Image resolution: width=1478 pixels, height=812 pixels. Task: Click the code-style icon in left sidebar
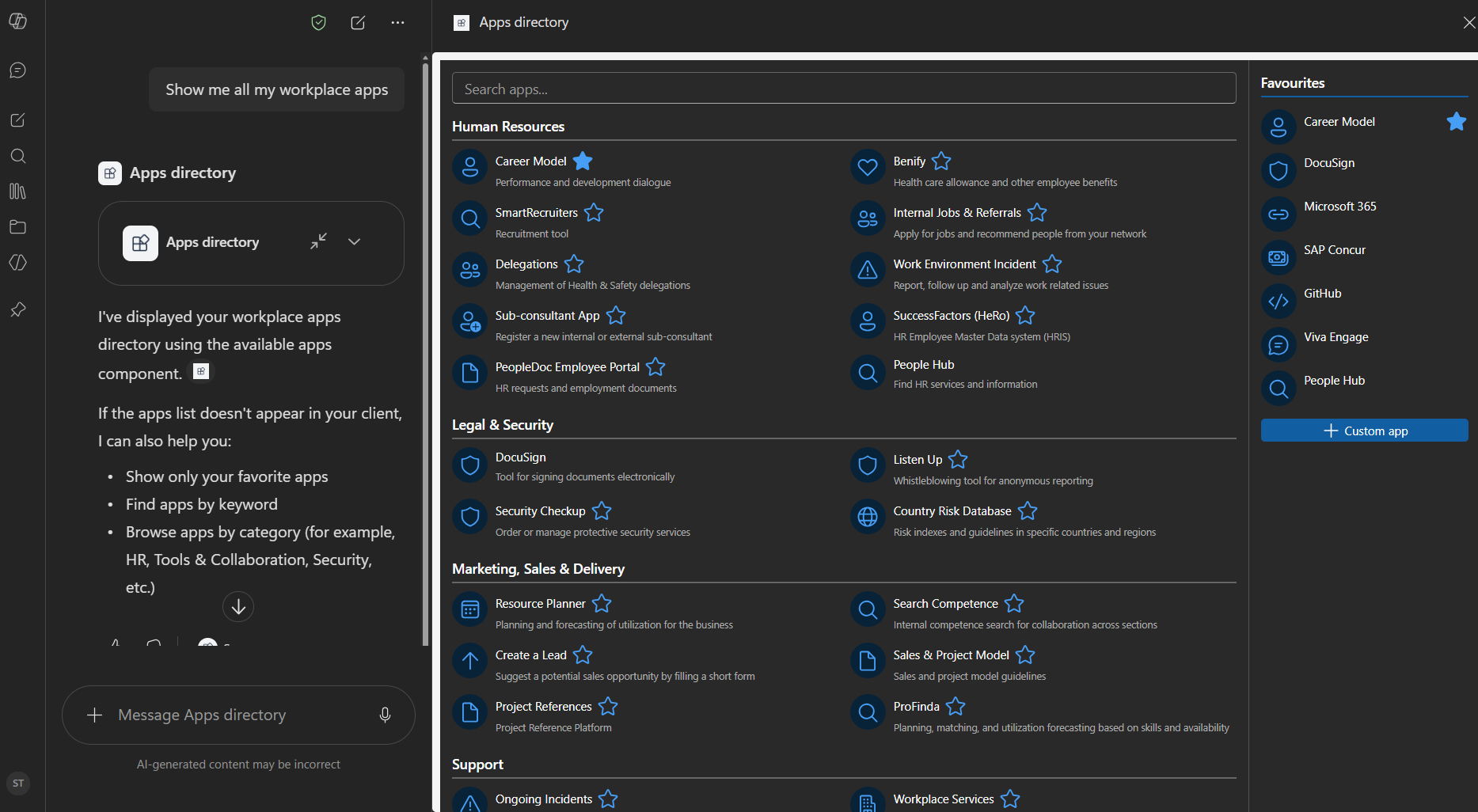[18, 263]
